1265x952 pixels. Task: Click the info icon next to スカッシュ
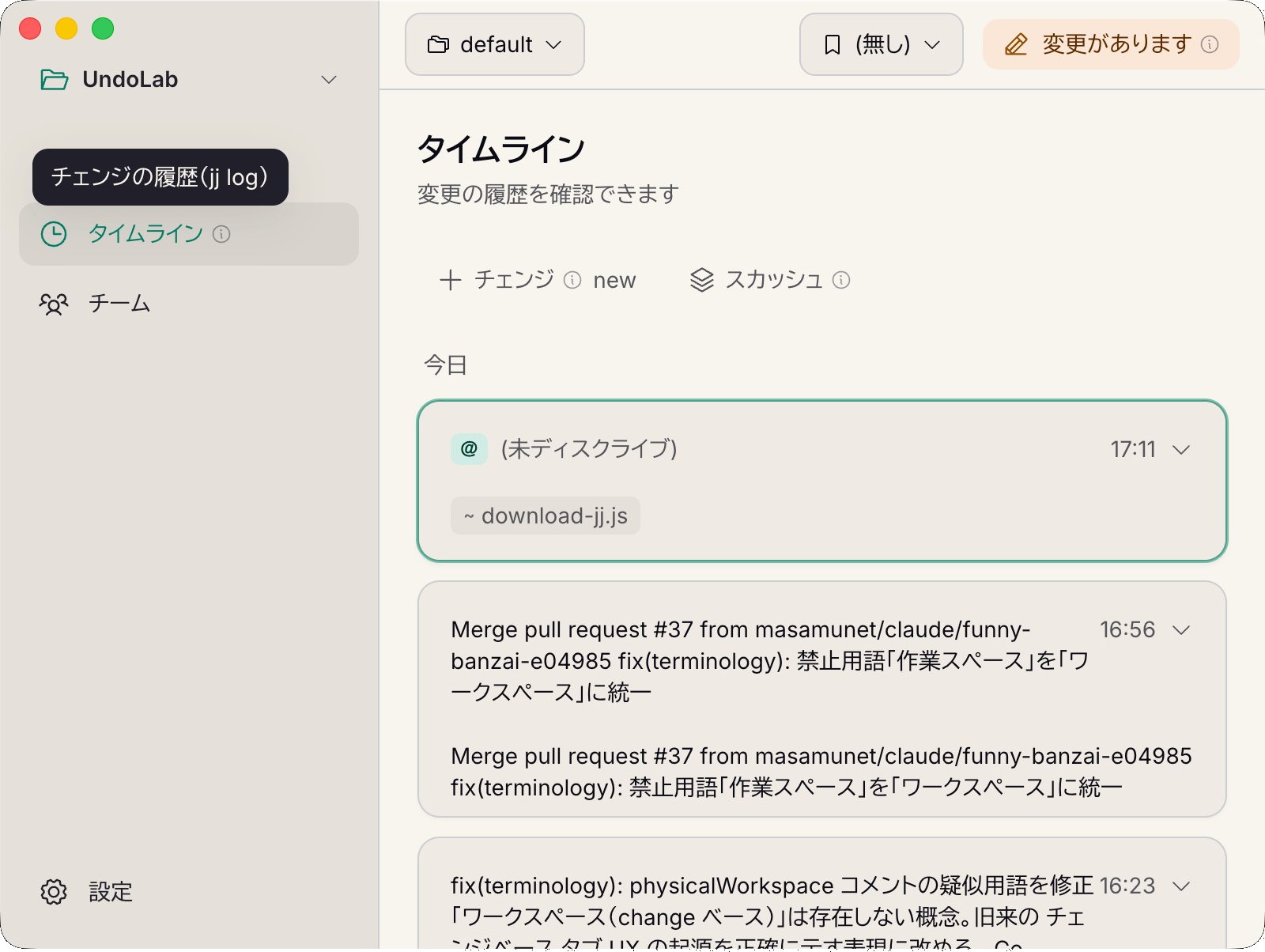pos(842,280)
